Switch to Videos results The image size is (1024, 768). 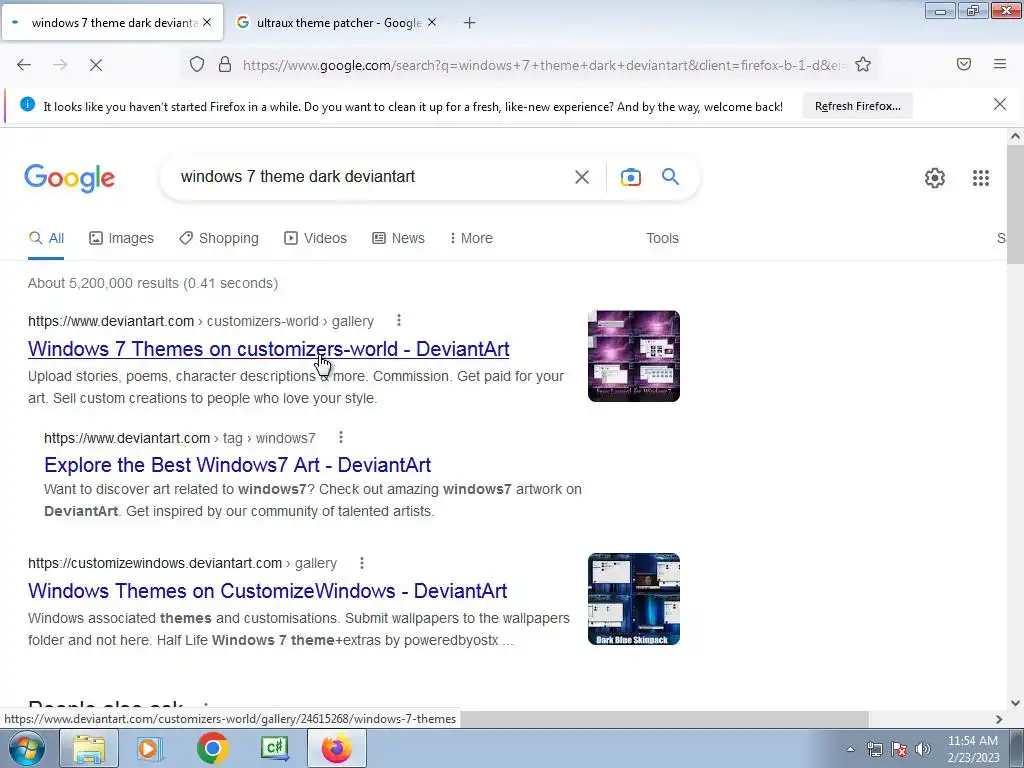pos(315,238)
